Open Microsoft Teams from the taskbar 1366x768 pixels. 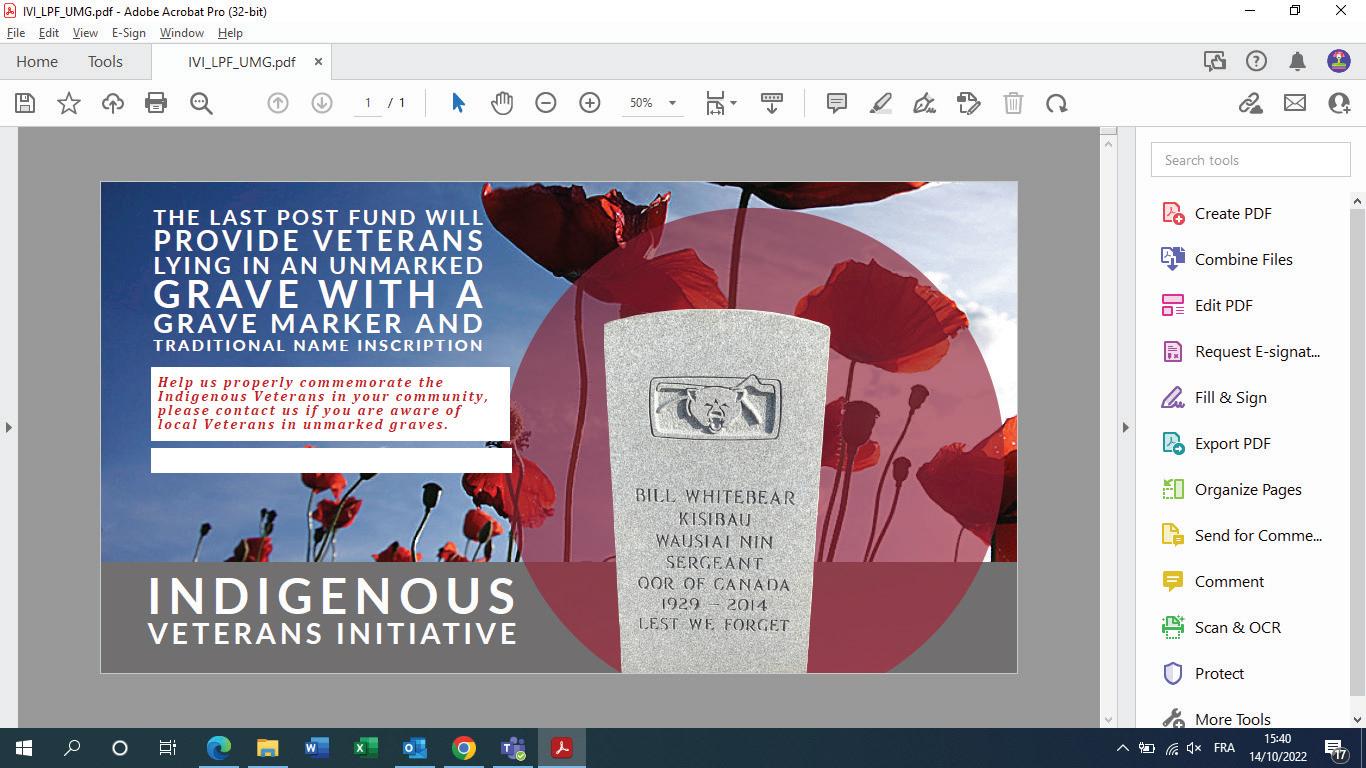[513, 748]
